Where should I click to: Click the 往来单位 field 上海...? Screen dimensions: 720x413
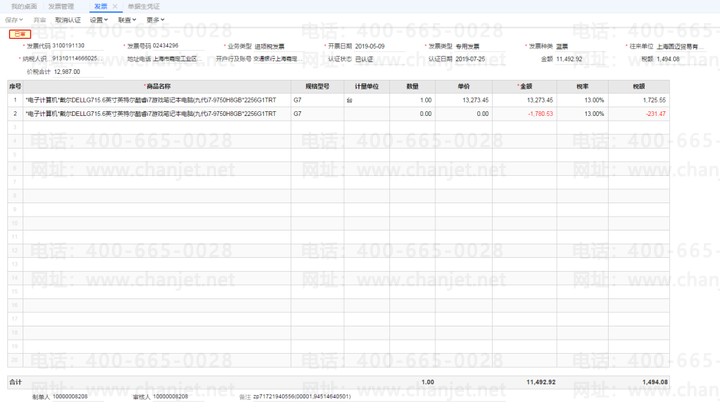coord(681,46)
